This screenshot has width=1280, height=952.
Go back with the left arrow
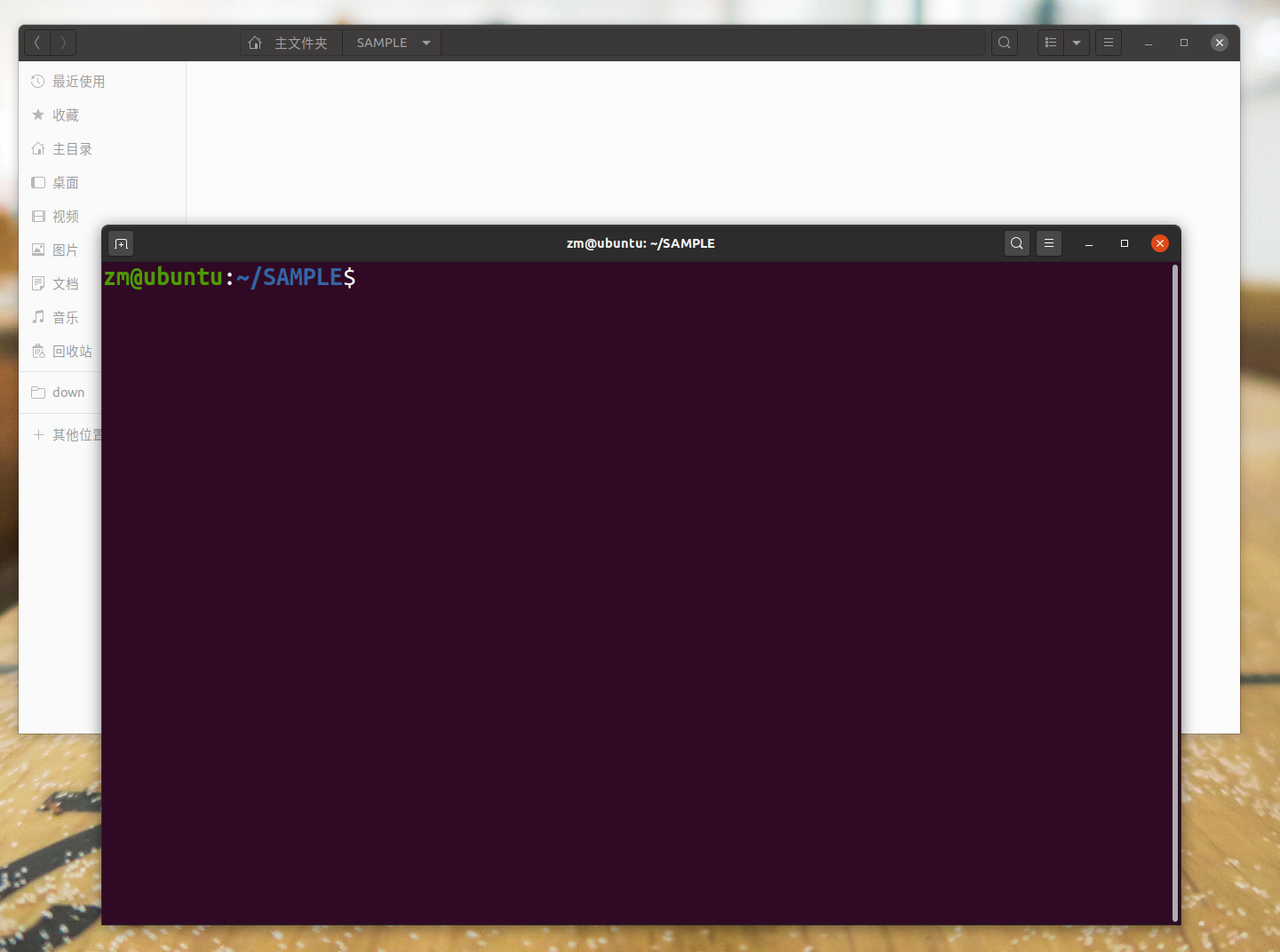[x=37, y=43]
